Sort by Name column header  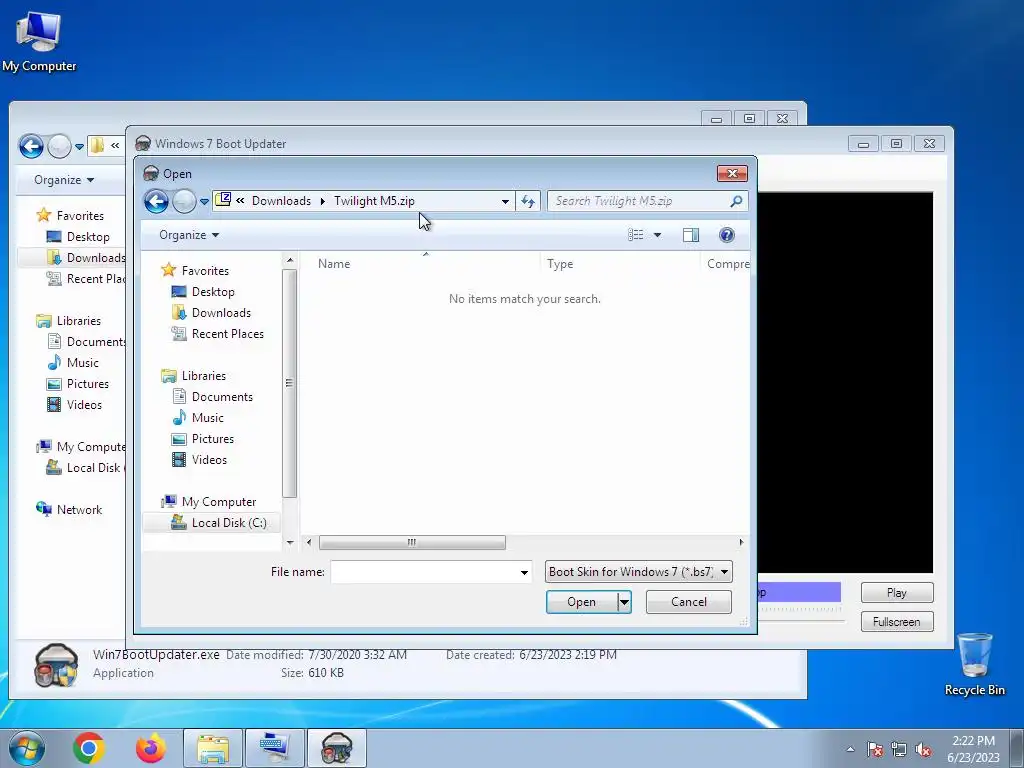pyautogui.click(x=334, y=264)
